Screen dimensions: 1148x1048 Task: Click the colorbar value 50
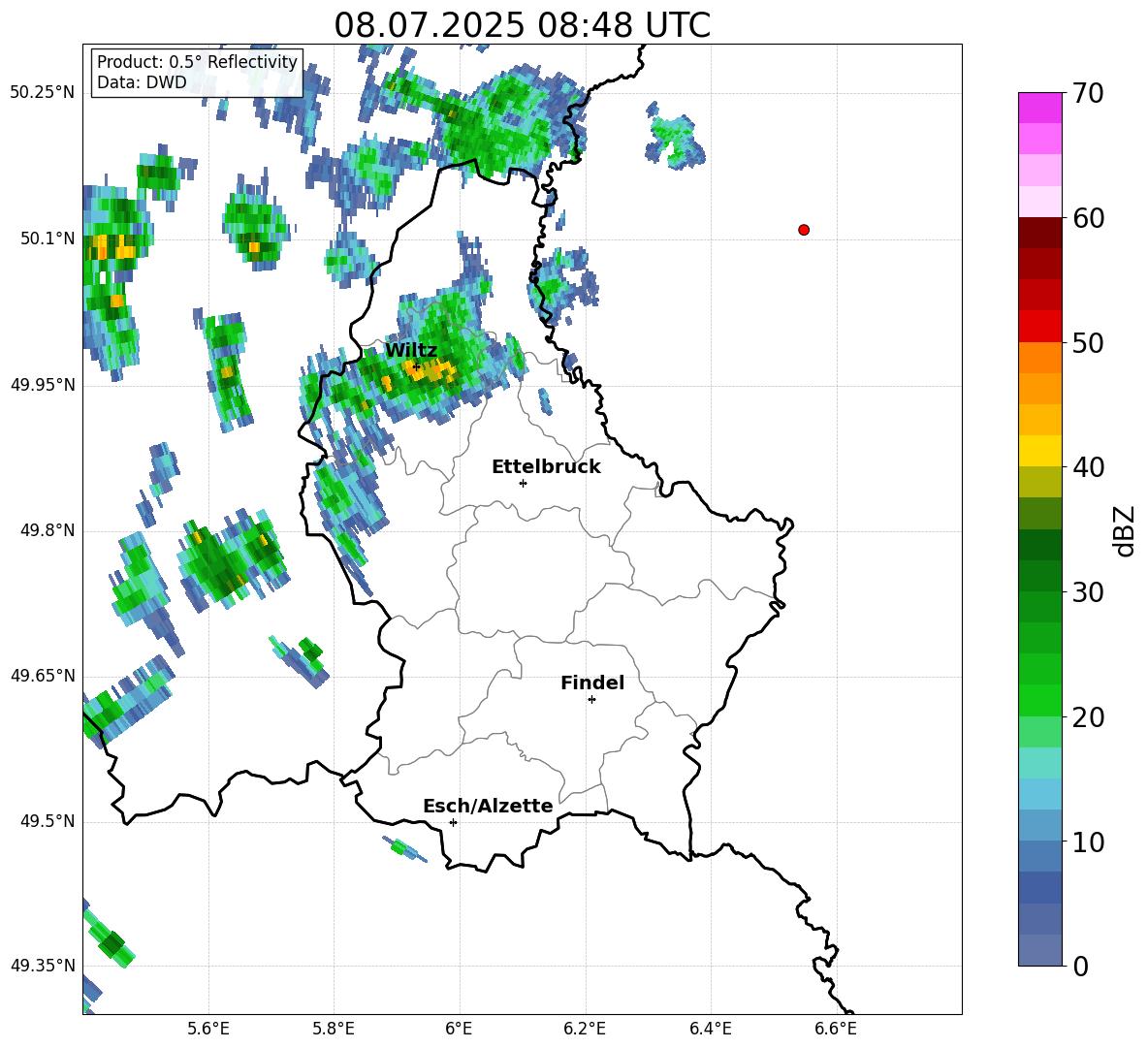(x=1088, y=342)
